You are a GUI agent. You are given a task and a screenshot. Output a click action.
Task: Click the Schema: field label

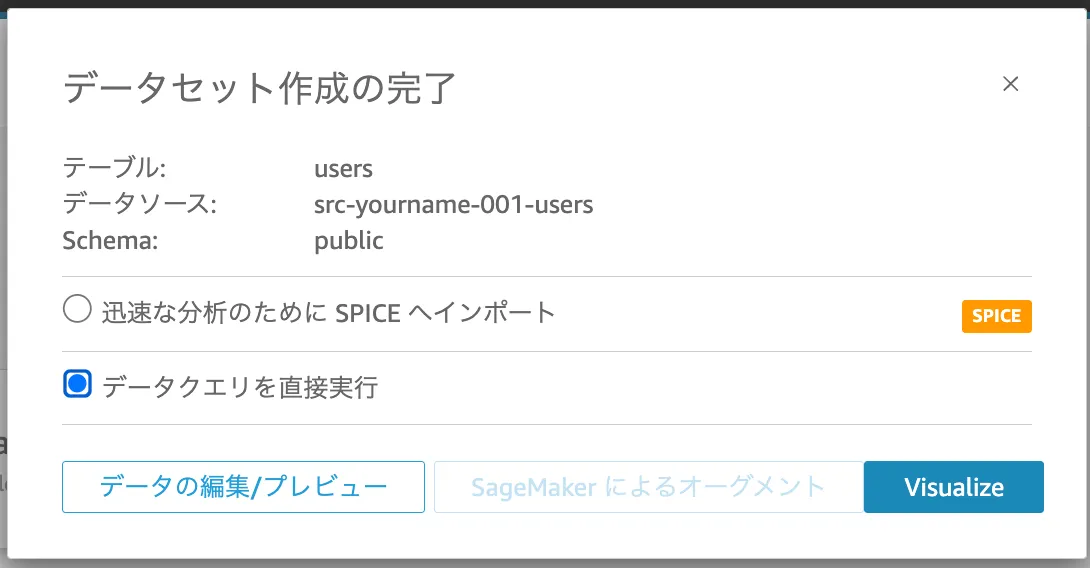click(x=111, y=241)
